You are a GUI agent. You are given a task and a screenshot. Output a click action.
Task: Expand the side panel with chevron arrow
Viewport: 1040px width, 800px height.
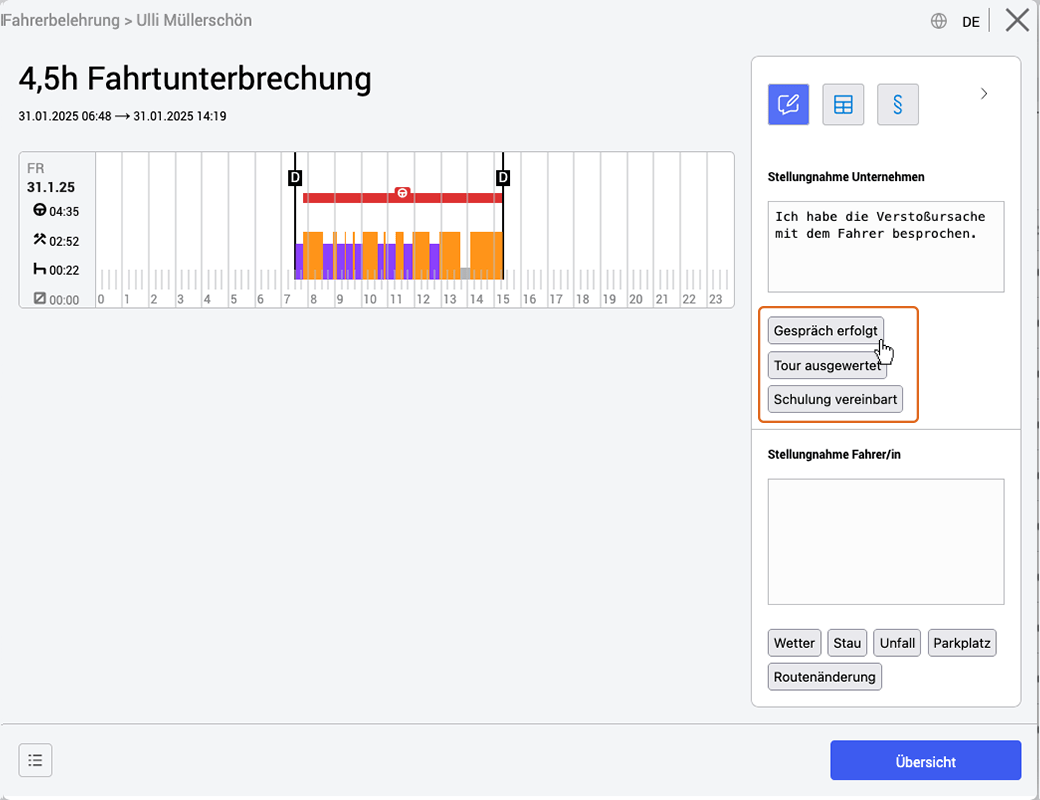tap(984, 94)
